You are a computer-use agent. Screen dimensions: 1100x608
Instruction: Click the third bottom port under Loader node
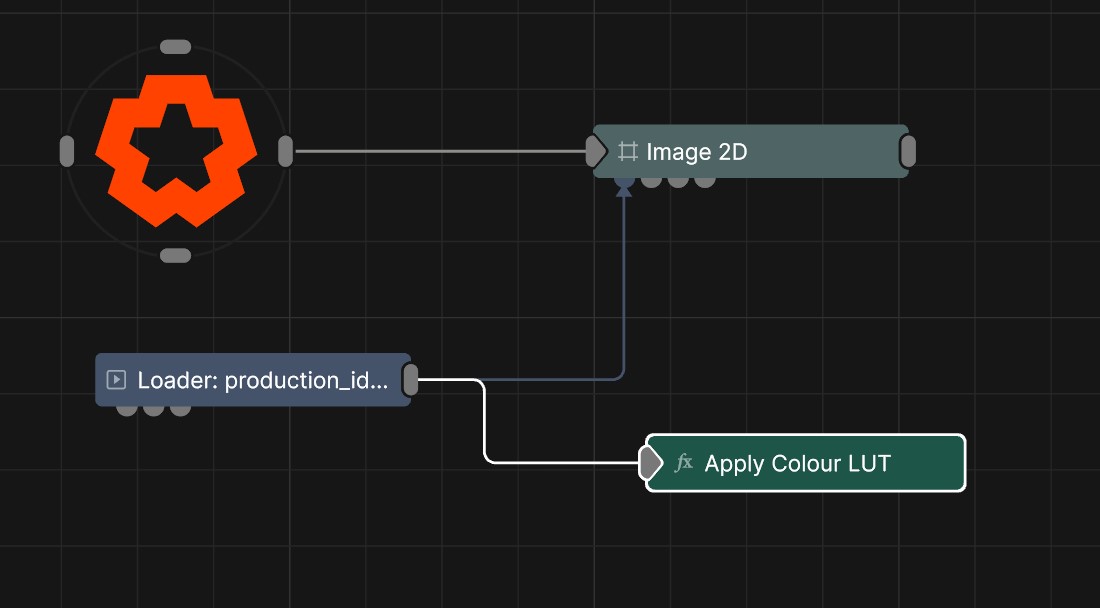point(180,409)
